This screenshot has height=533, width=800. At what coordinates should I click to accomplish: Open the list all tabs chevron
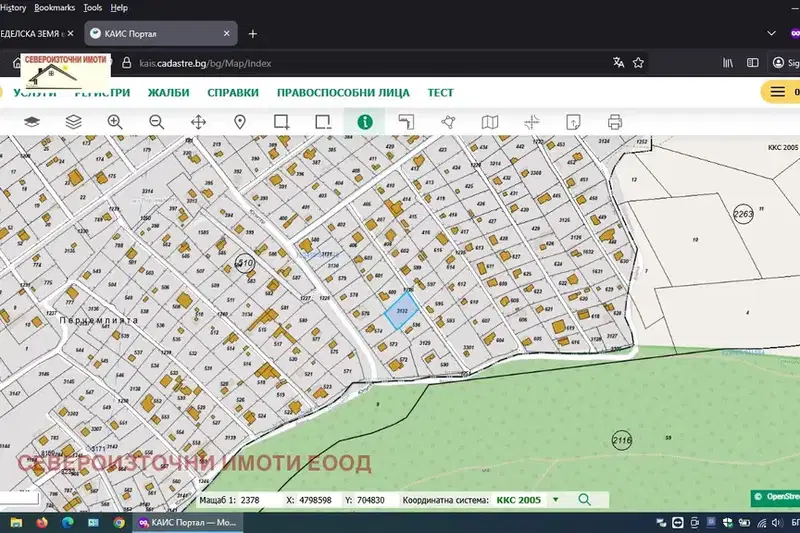tap(771, 33)
